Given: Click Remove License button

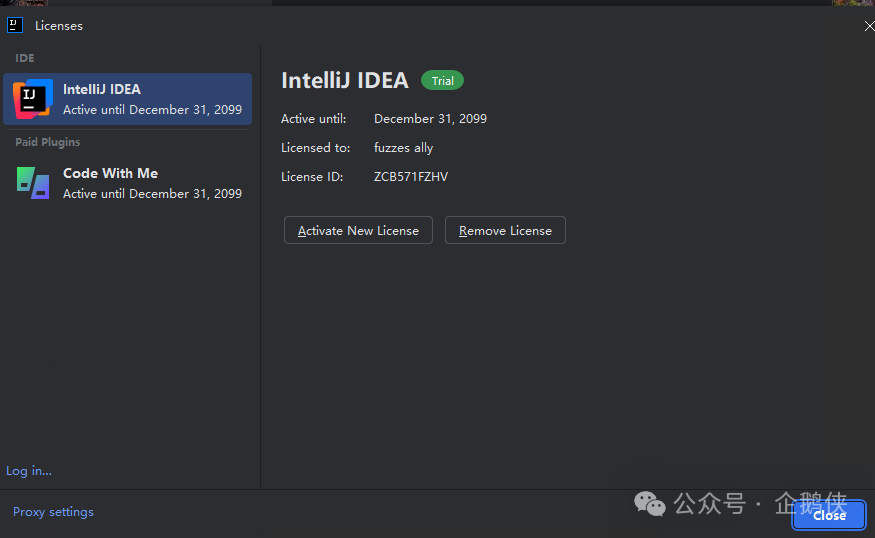Looking at the screenshot, I should (505, 230).
